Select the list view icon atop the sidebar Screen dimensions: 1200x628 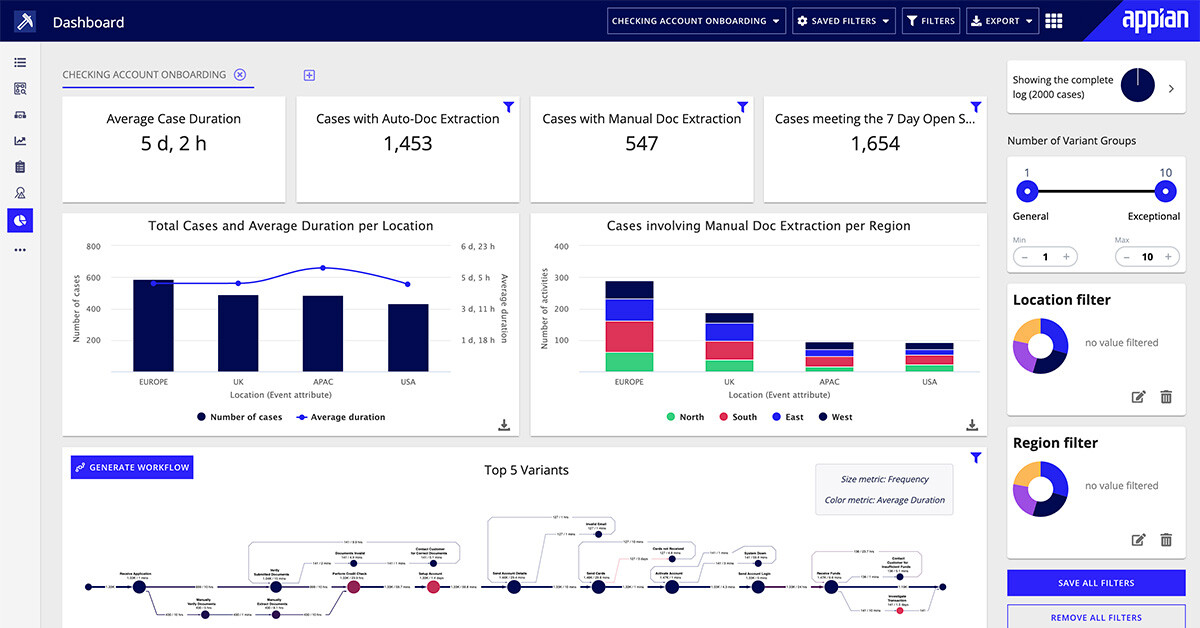coord(20,62)
